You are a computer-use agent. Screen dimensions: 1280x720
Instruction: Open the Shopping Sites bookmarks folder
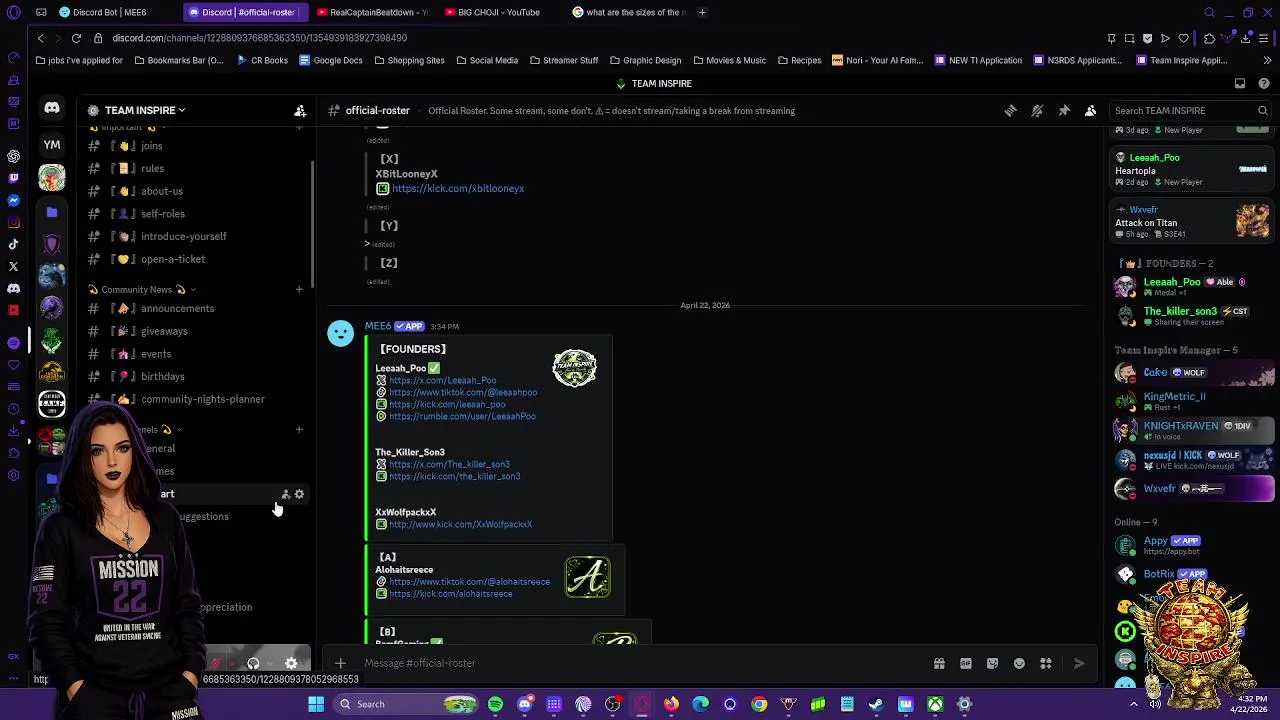pos(409,60)
